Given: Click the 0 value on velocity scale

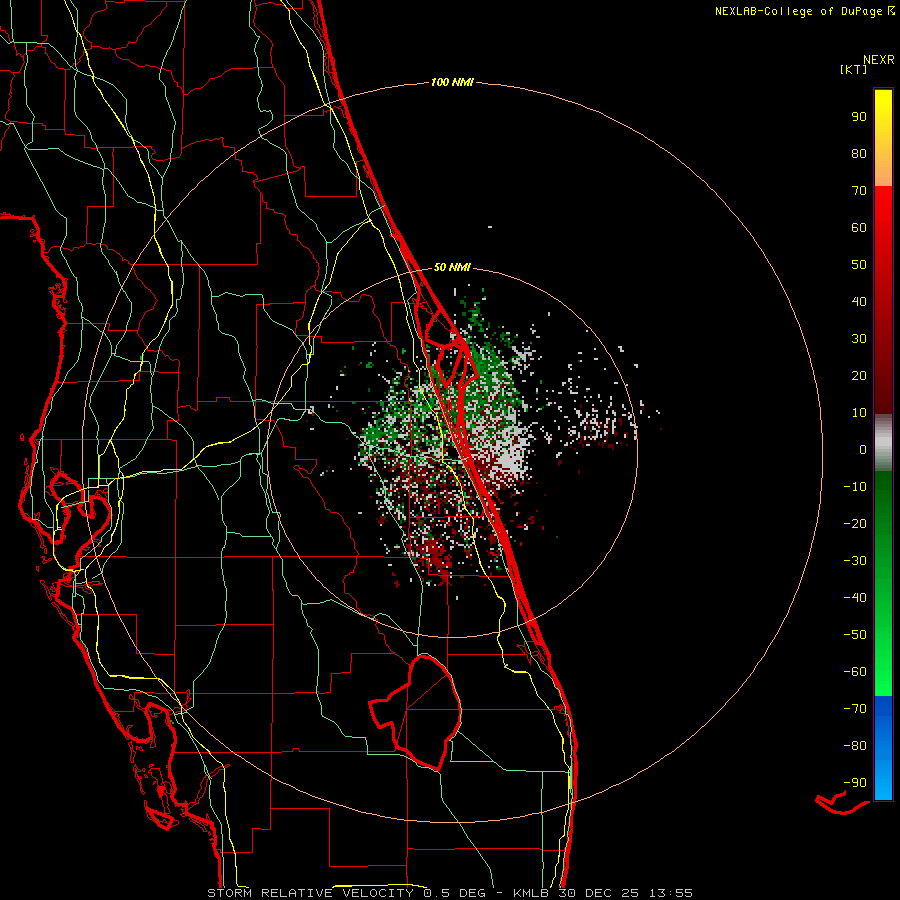Looking at the screenshot, I should pyautogui.click(x=863, y=449).
